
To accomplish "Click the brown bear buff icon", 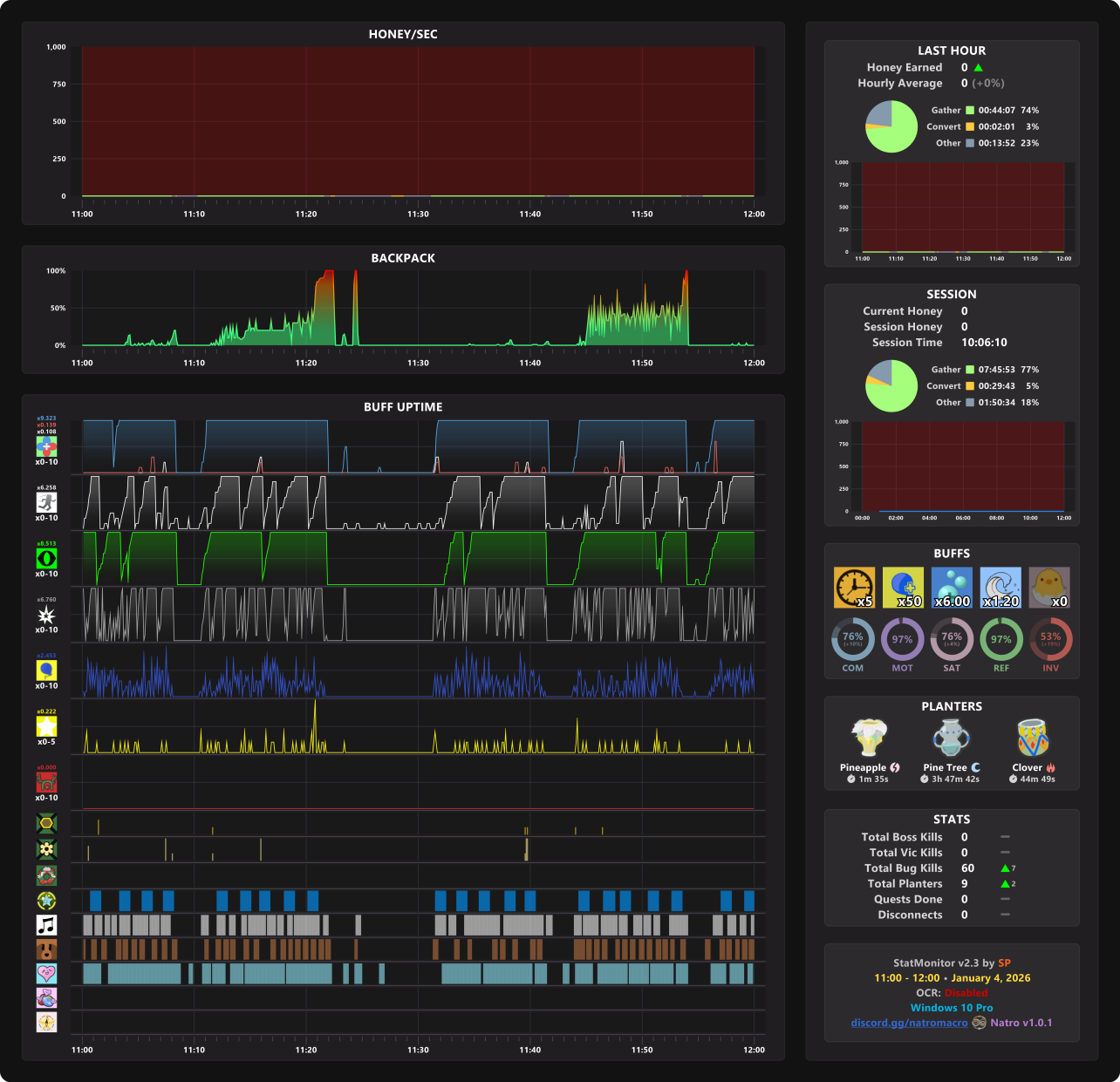I will (46, 949).
